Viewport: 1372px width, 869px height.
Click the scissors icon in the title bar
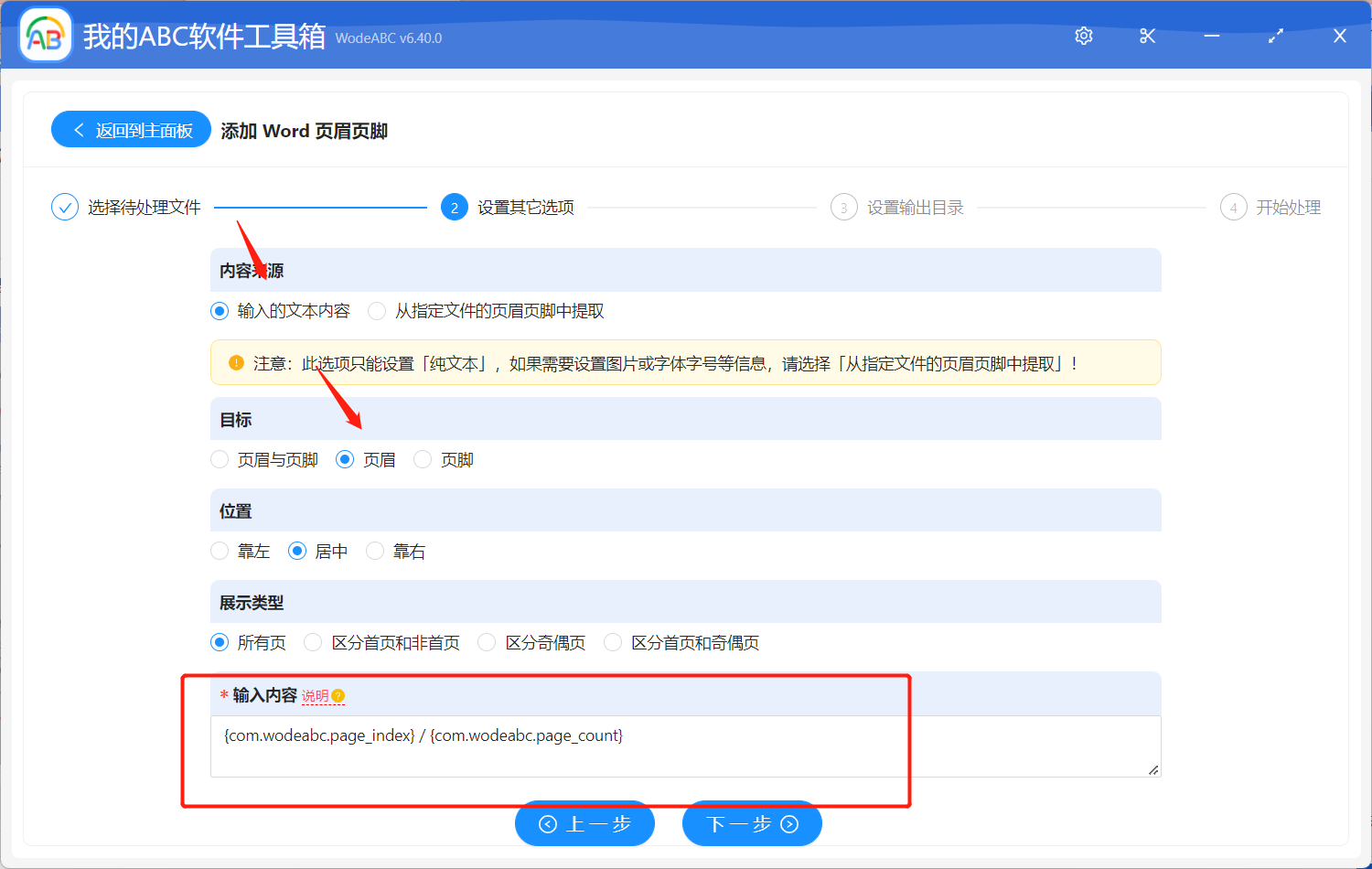pyautogui.click(x=1147, y=36)
